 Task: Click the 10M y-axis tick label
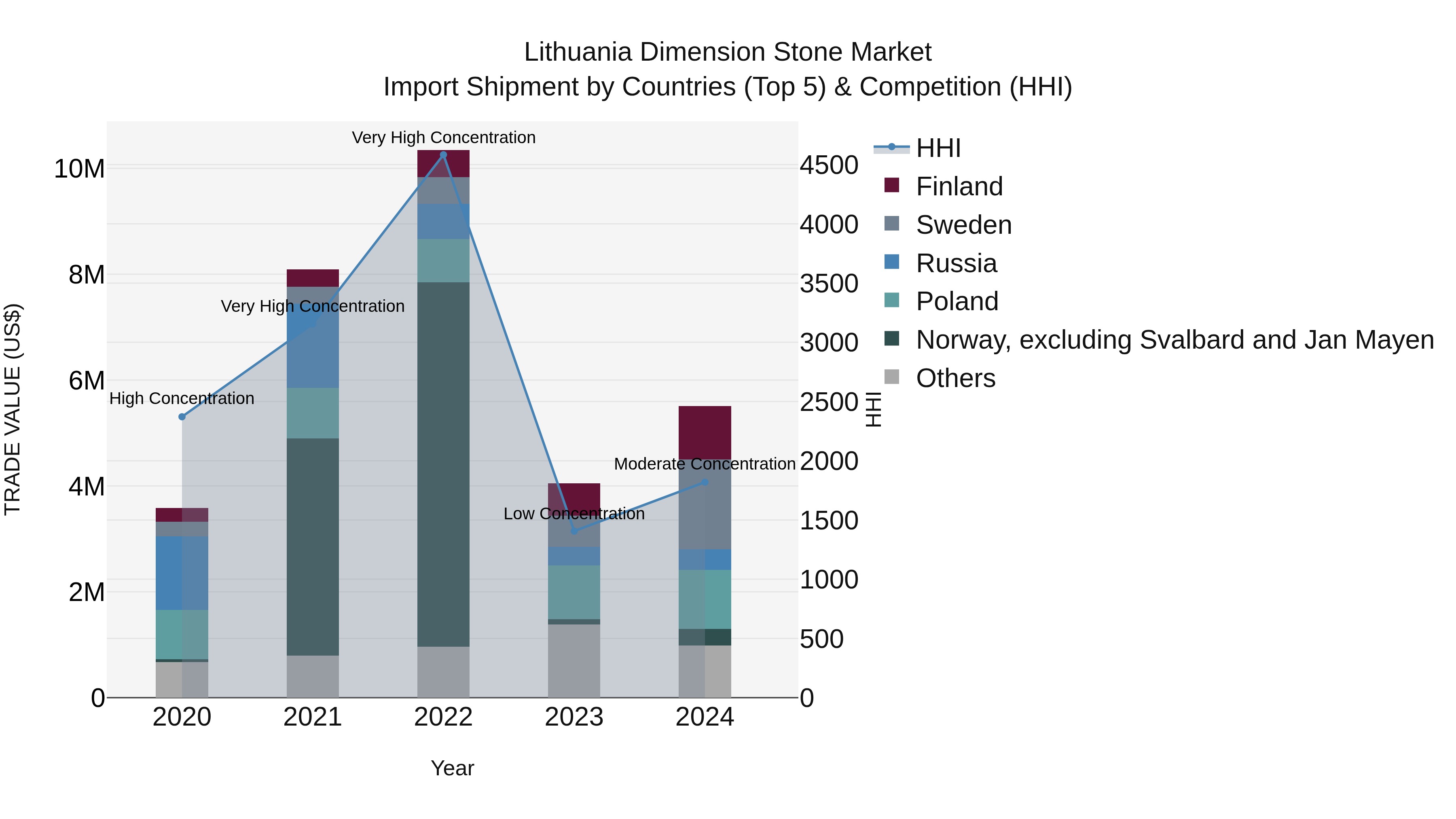(79, 169)
